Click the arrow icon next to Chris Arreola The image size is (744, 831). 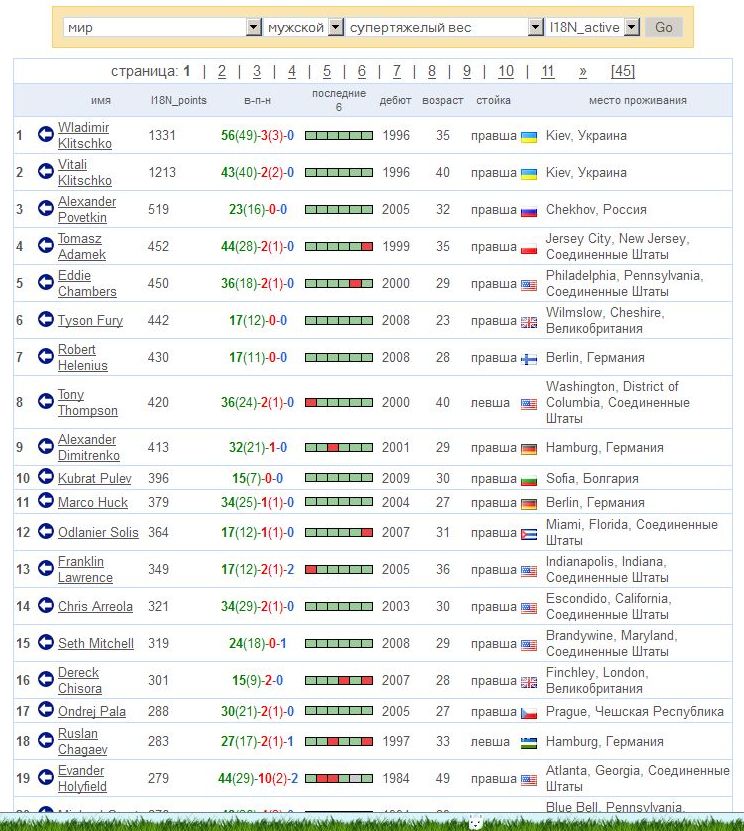(x=45, y=605)
